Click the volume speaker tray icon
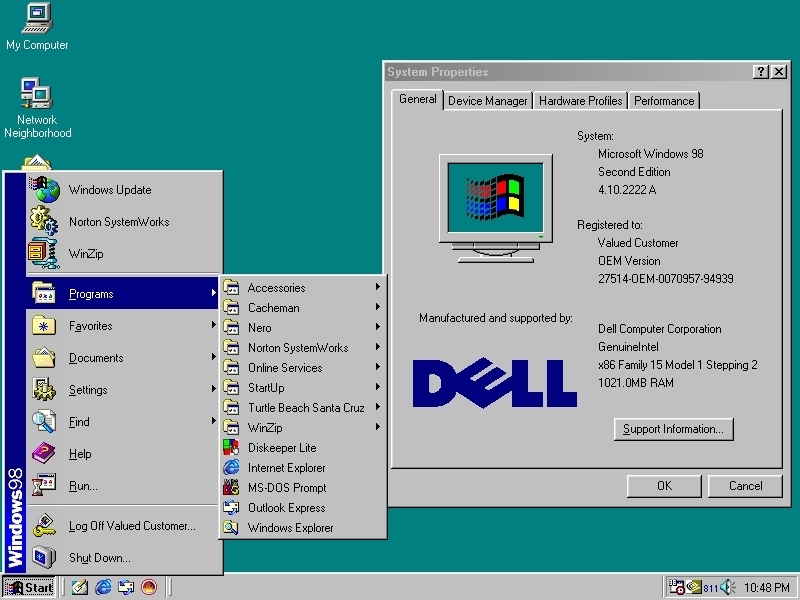800x600 pixels. click(725, 587)
